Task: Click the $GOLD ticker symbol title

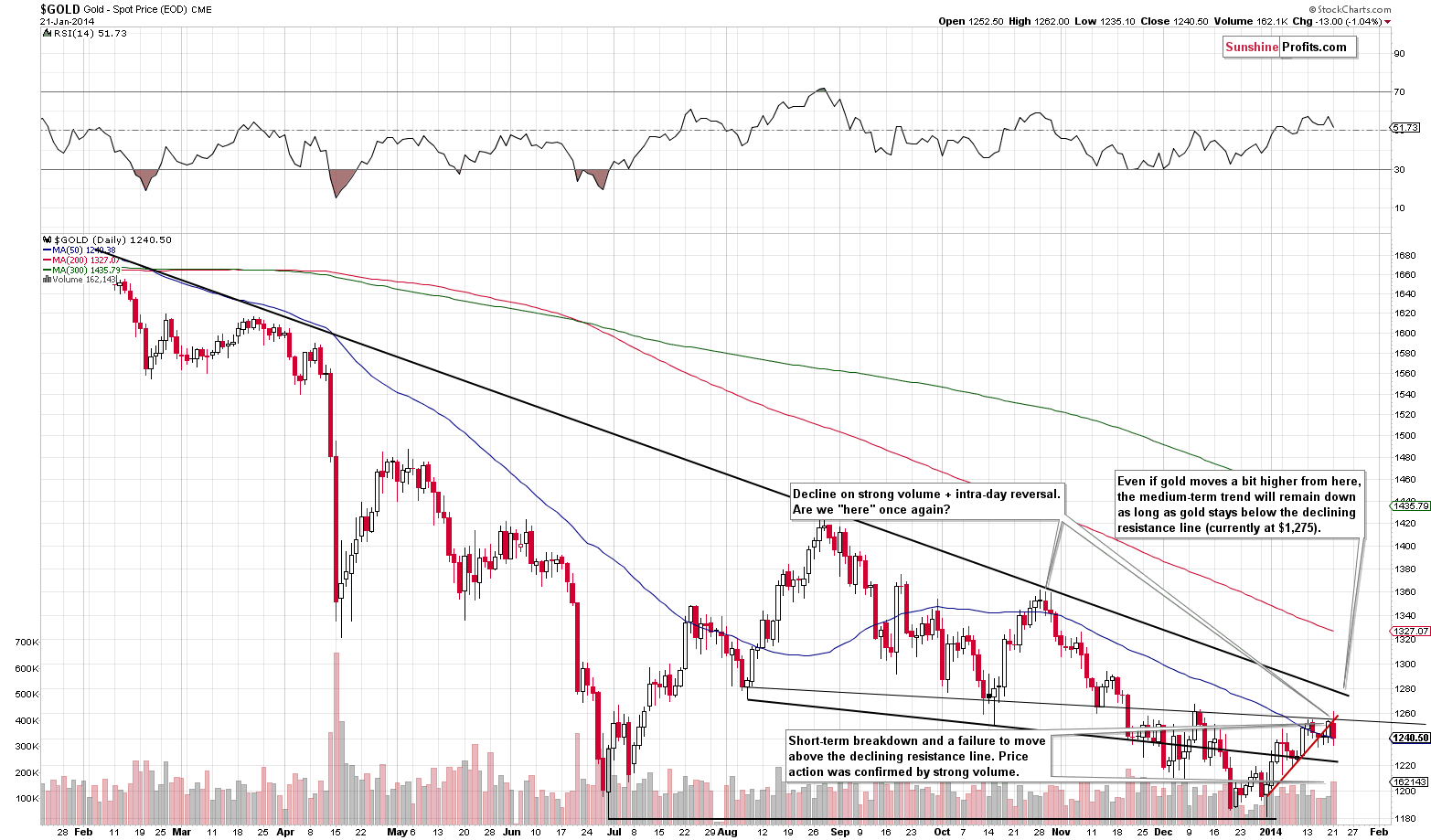Action: tap(61, 10)
